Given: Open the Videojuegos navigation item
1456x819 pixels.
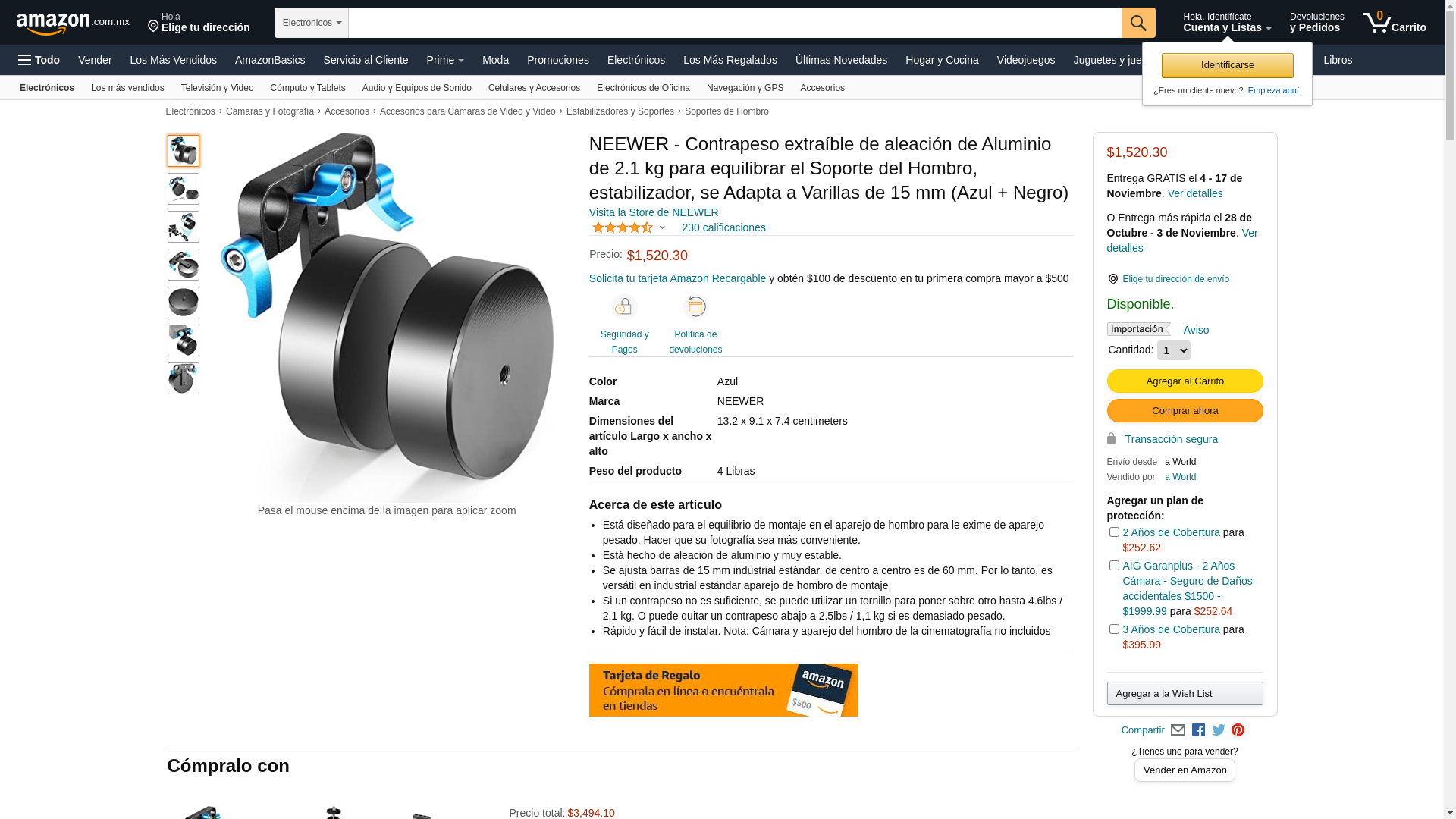Looking at the screenshot, I should (x=1025, y=60).
